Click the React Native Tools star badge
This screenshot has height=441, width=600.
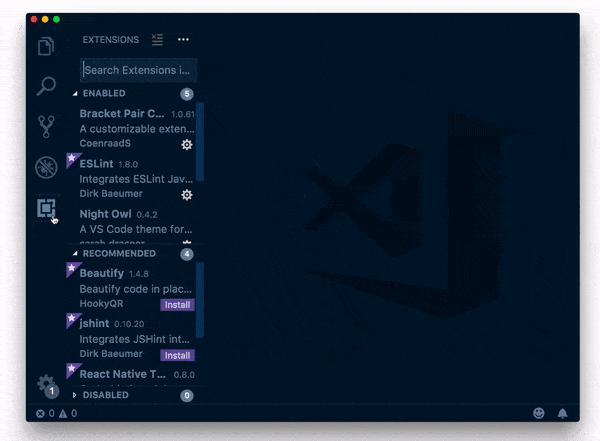(x=72, y=369)
